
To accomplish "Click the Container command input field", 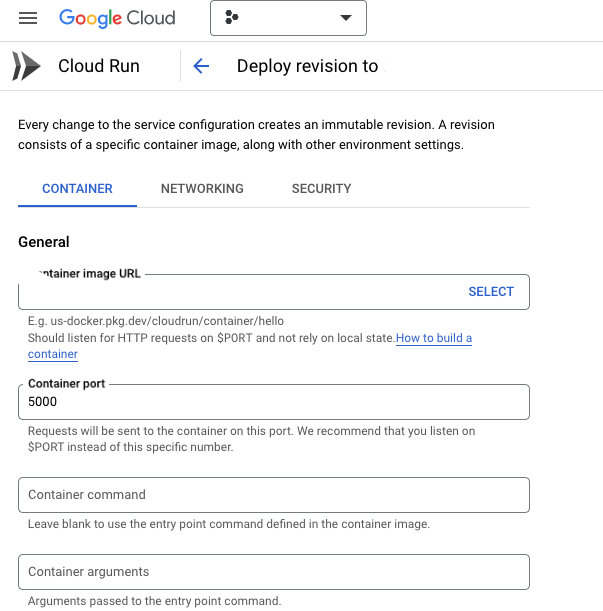I will coord(274,495).
